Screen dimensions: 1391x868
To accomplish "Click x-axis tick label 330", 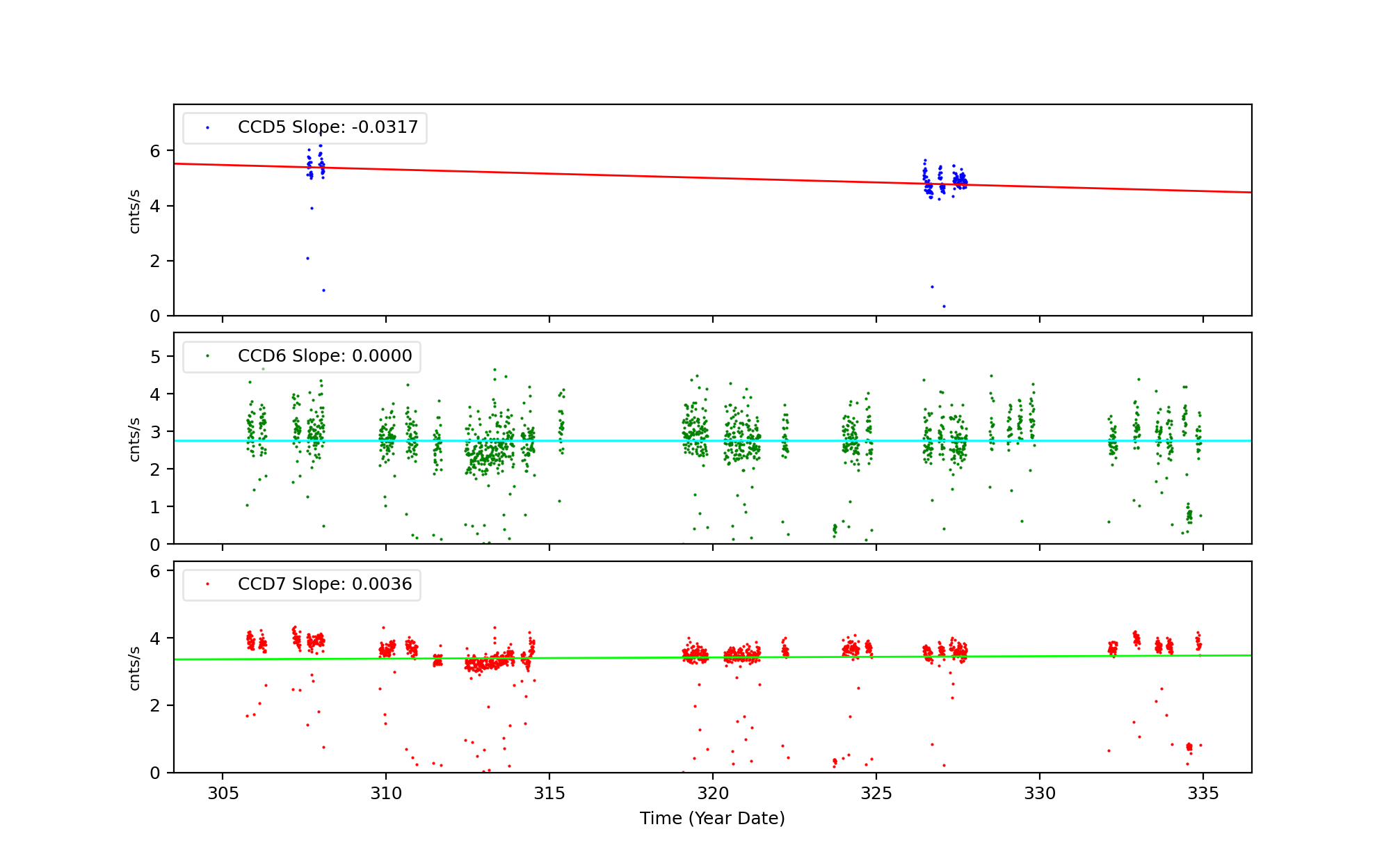I will click(x=1040, y=794).
